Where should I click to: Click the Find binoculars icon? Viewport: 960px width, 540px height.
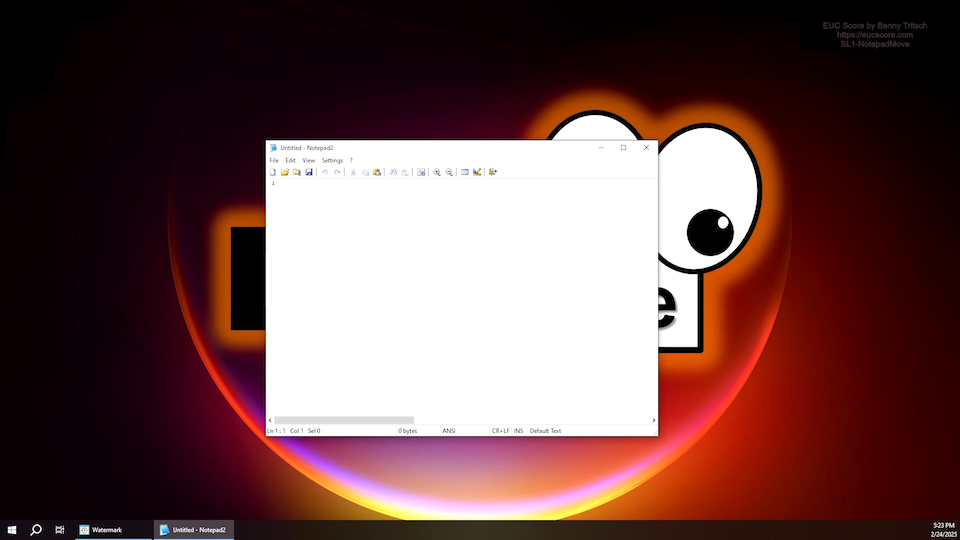click(394, 172)
